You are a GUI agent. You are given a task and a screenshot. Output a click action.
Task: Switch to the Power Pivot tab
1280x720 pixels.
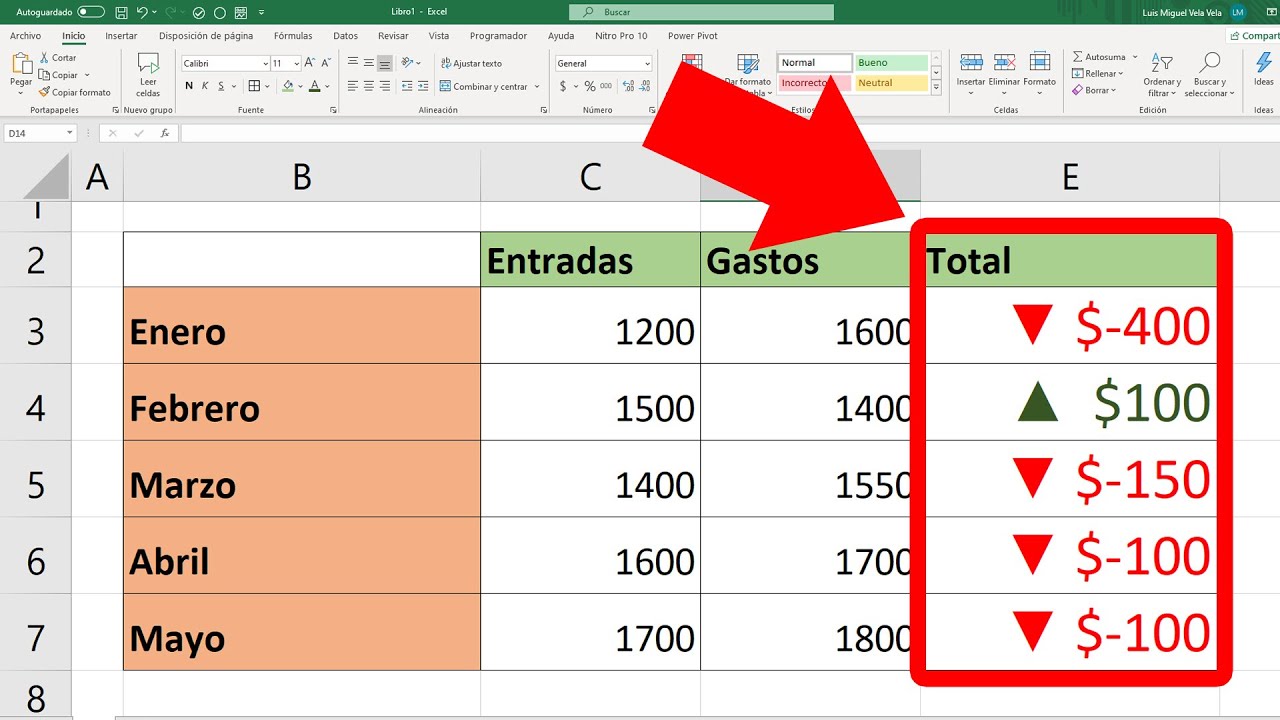(693, 36)
